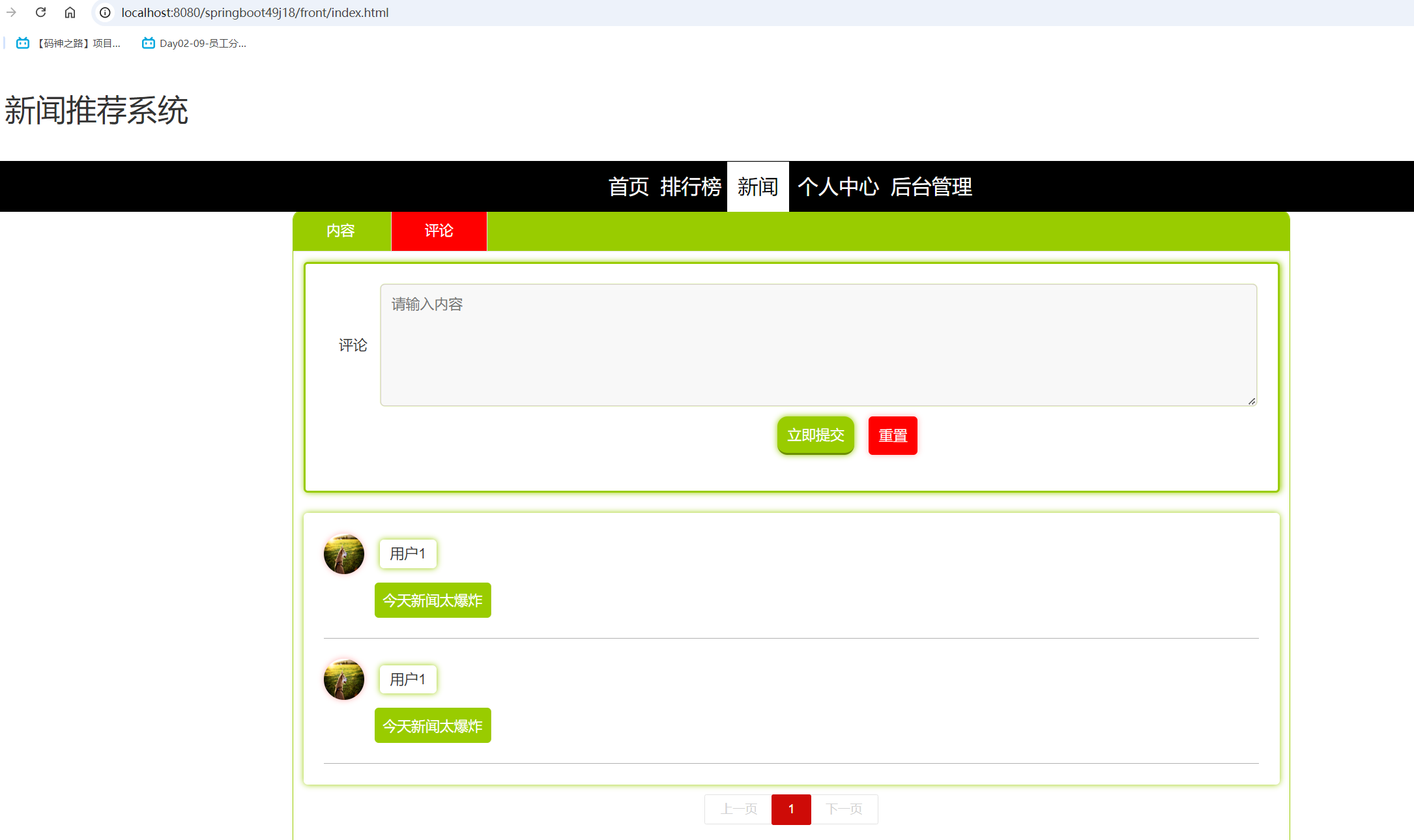Screen dimensions: 1414x840
Task: Click the page info icon in address bar
Action: point(104,12)
